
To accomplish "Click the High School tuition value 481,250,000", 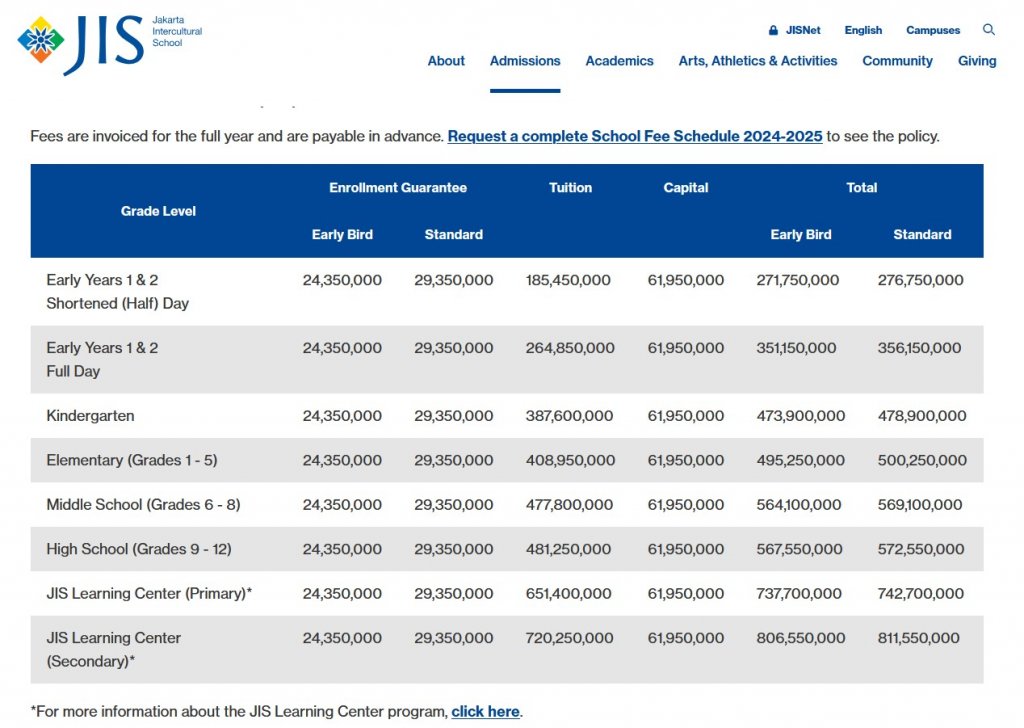I will pyautogui.click(x=569, y=549).
